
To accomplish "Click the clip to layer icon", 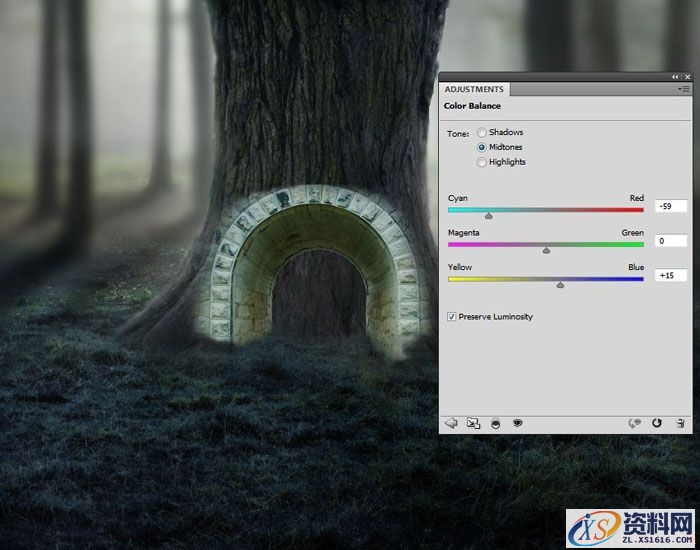I will 496,423.
